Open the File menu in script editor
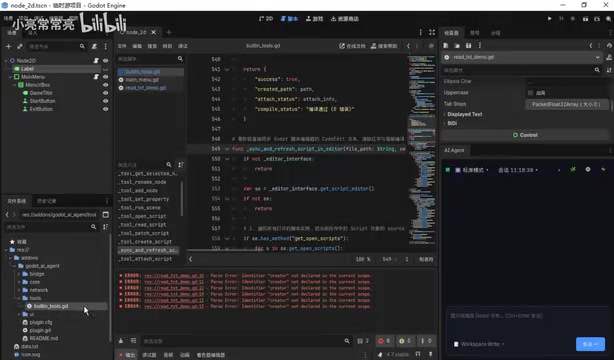 coord(122,46)
